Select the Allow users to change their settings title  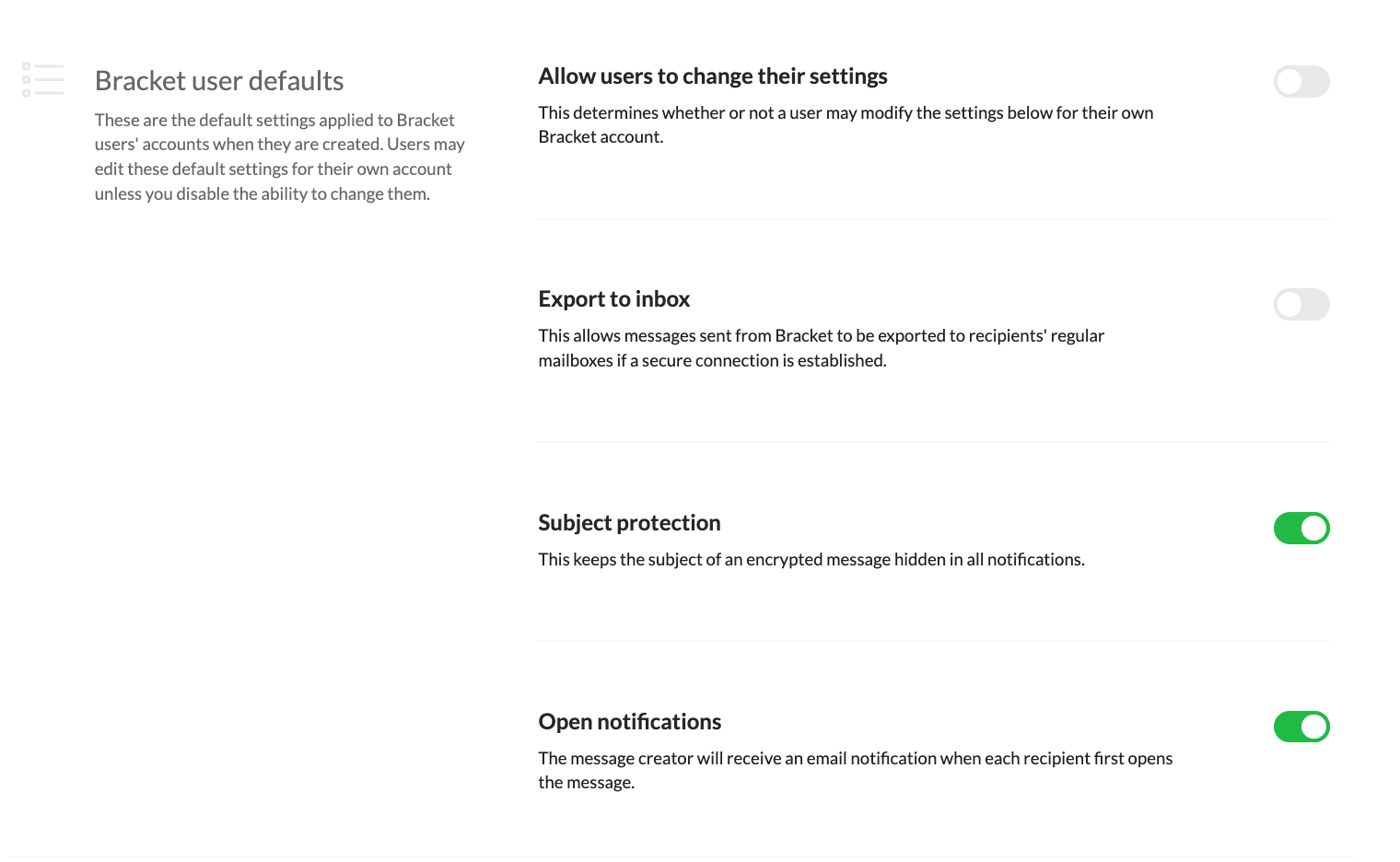tap(712, 76)
